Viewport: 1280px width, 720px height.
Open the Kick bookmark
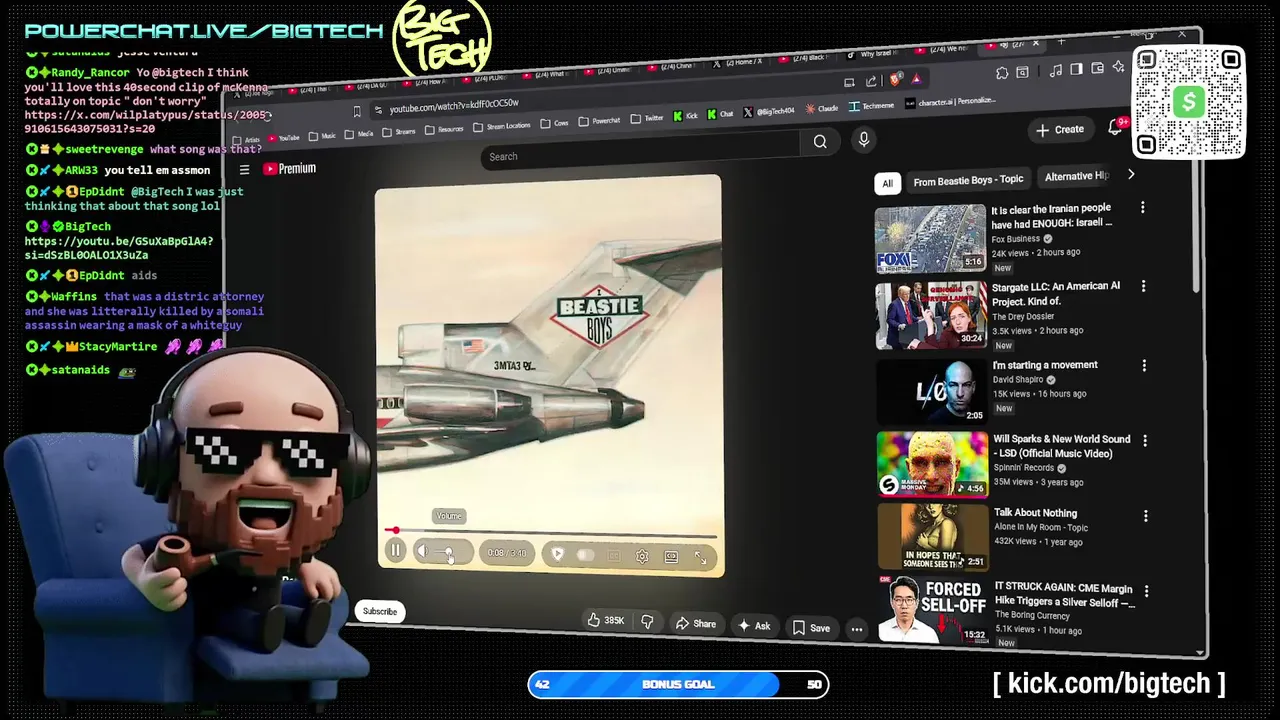point(685,116)
